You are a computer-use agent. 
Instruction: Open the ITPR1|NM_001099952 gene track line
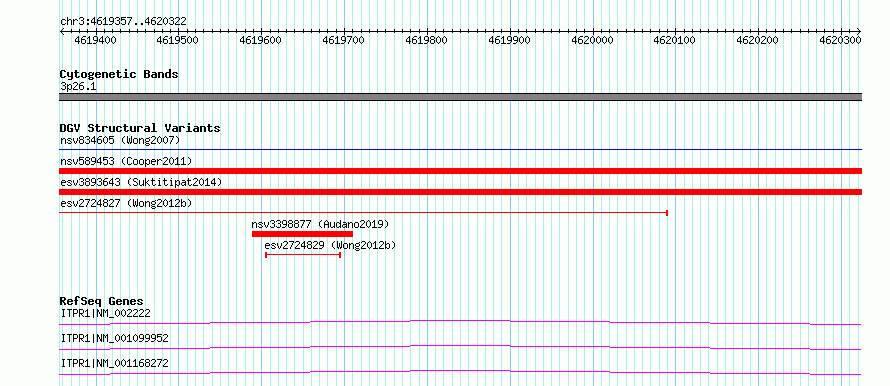tap(460, 347)
